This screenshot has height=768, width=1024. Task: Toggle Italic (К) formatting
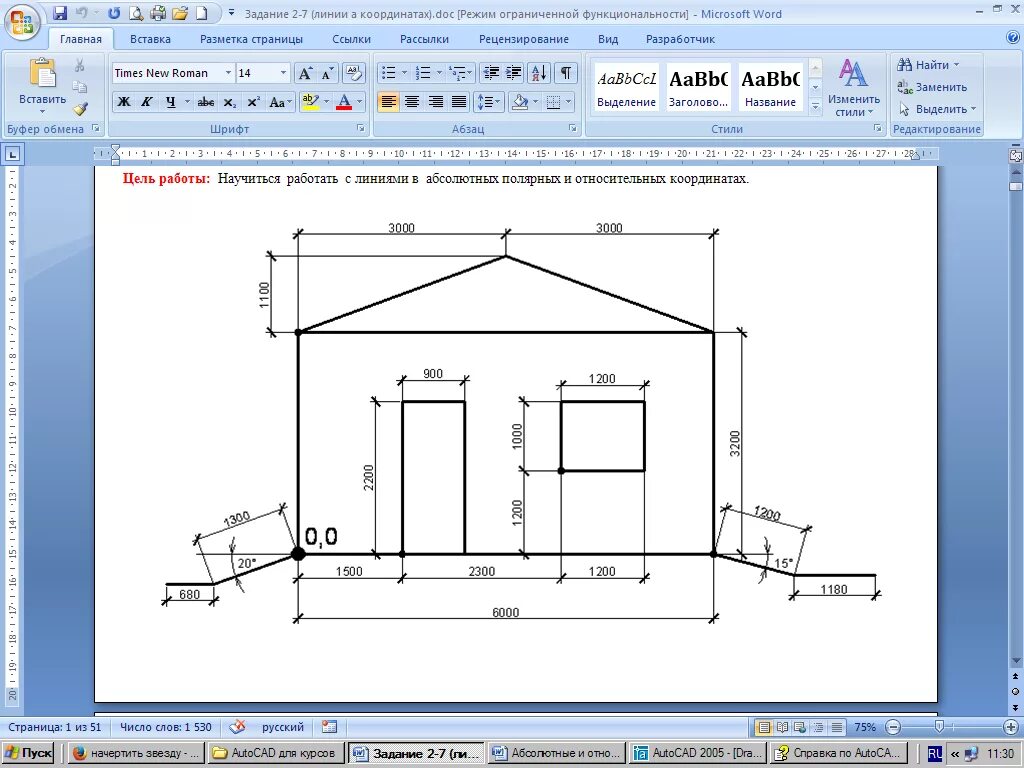point(147,102)
